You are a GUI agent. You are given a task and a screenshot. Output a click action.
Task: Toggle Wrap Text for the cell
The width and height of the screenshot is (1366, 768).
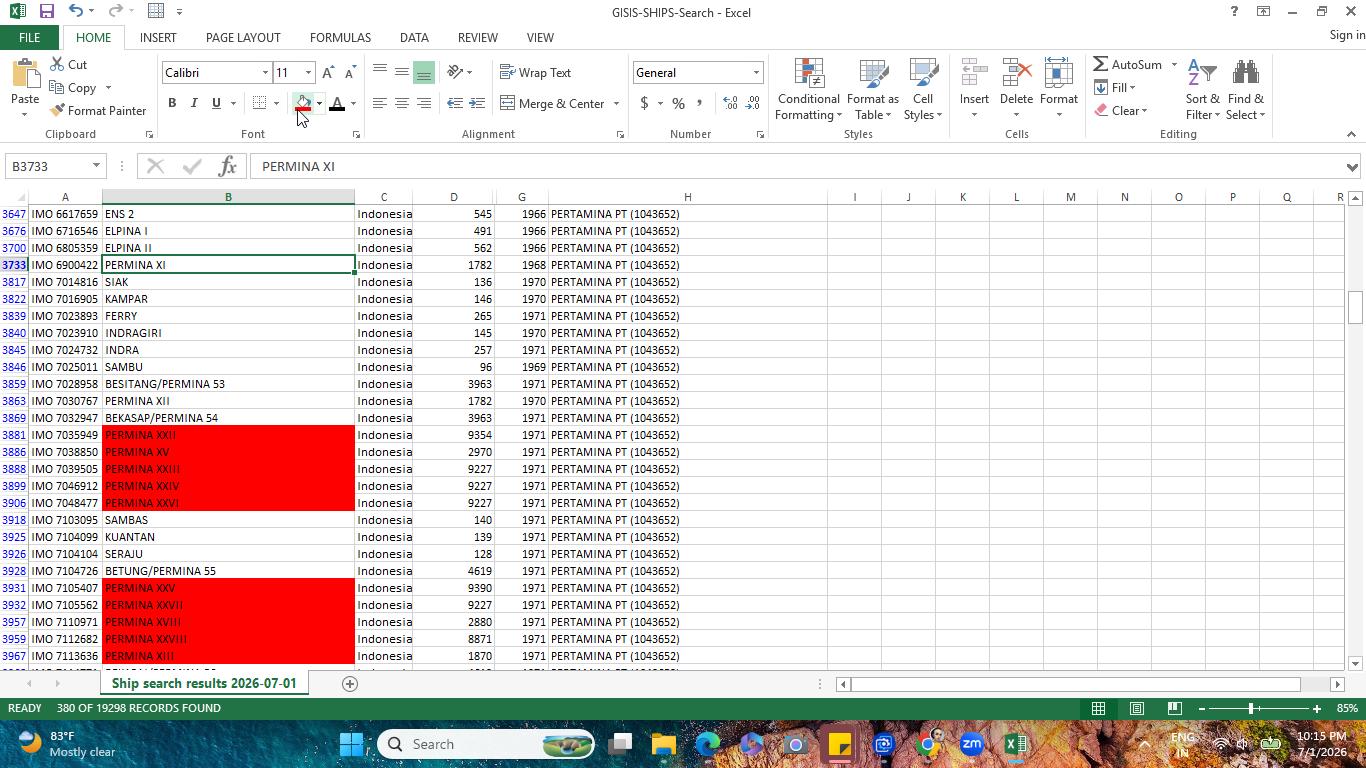pyautogui.click(x=535, y=73)
